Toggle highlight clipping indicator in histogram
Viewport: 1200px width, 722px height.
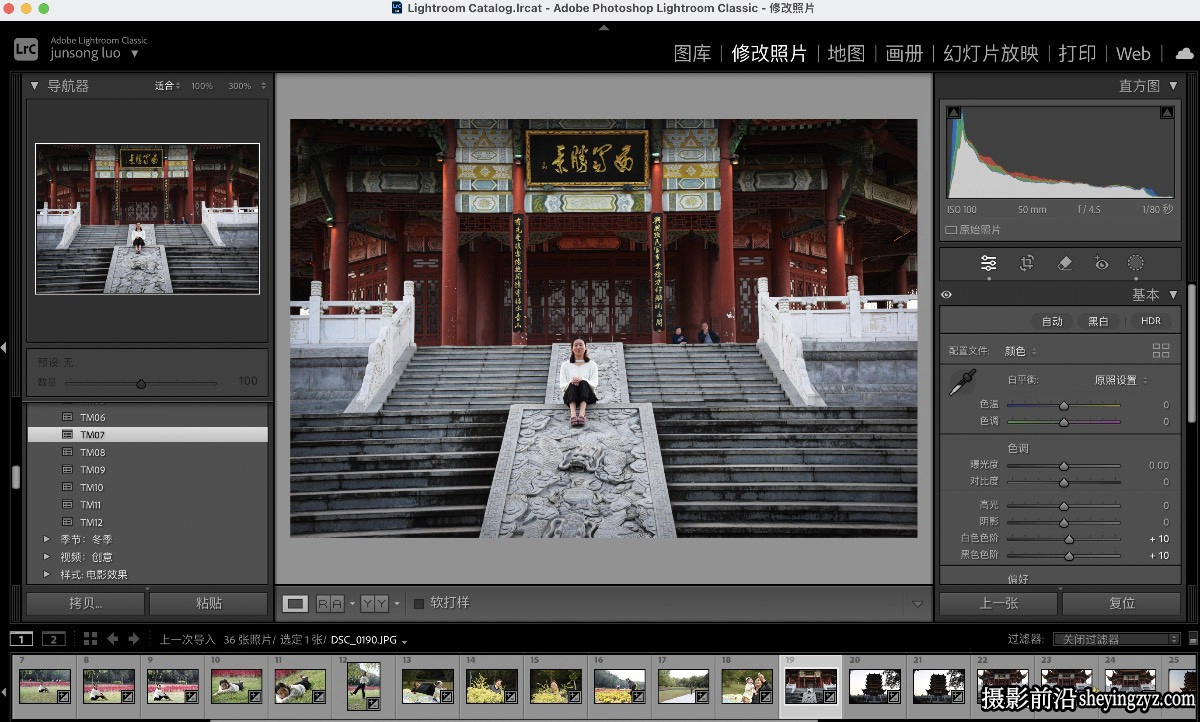click(x=1166, y=113)
